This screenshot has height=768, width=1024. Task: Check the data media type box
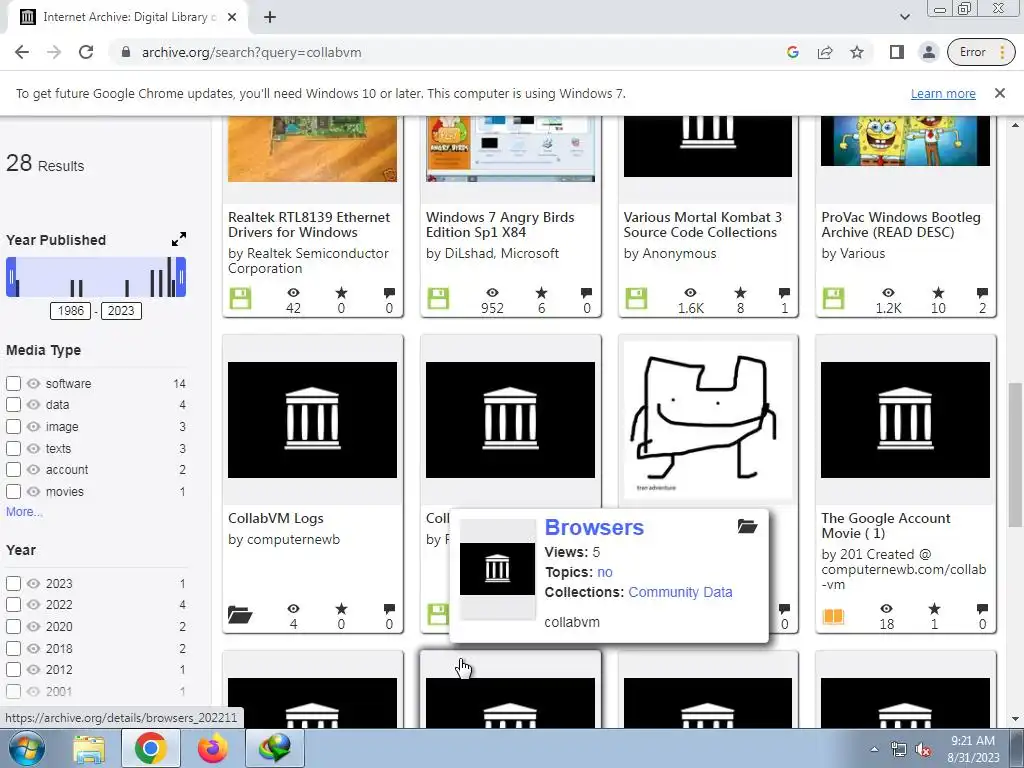(x=14, y=405)
